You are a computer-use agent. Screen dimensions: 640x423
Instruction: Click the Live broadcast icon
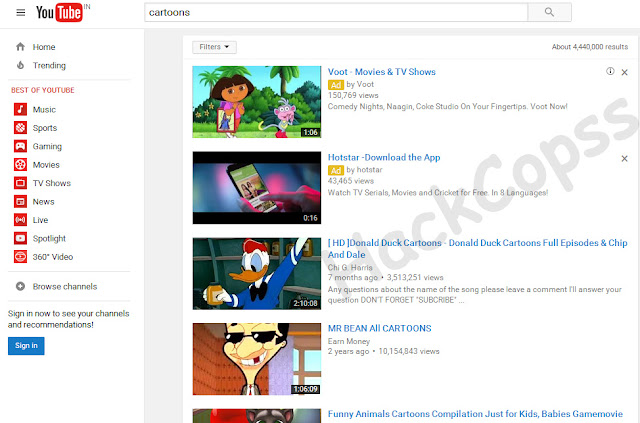20,220
